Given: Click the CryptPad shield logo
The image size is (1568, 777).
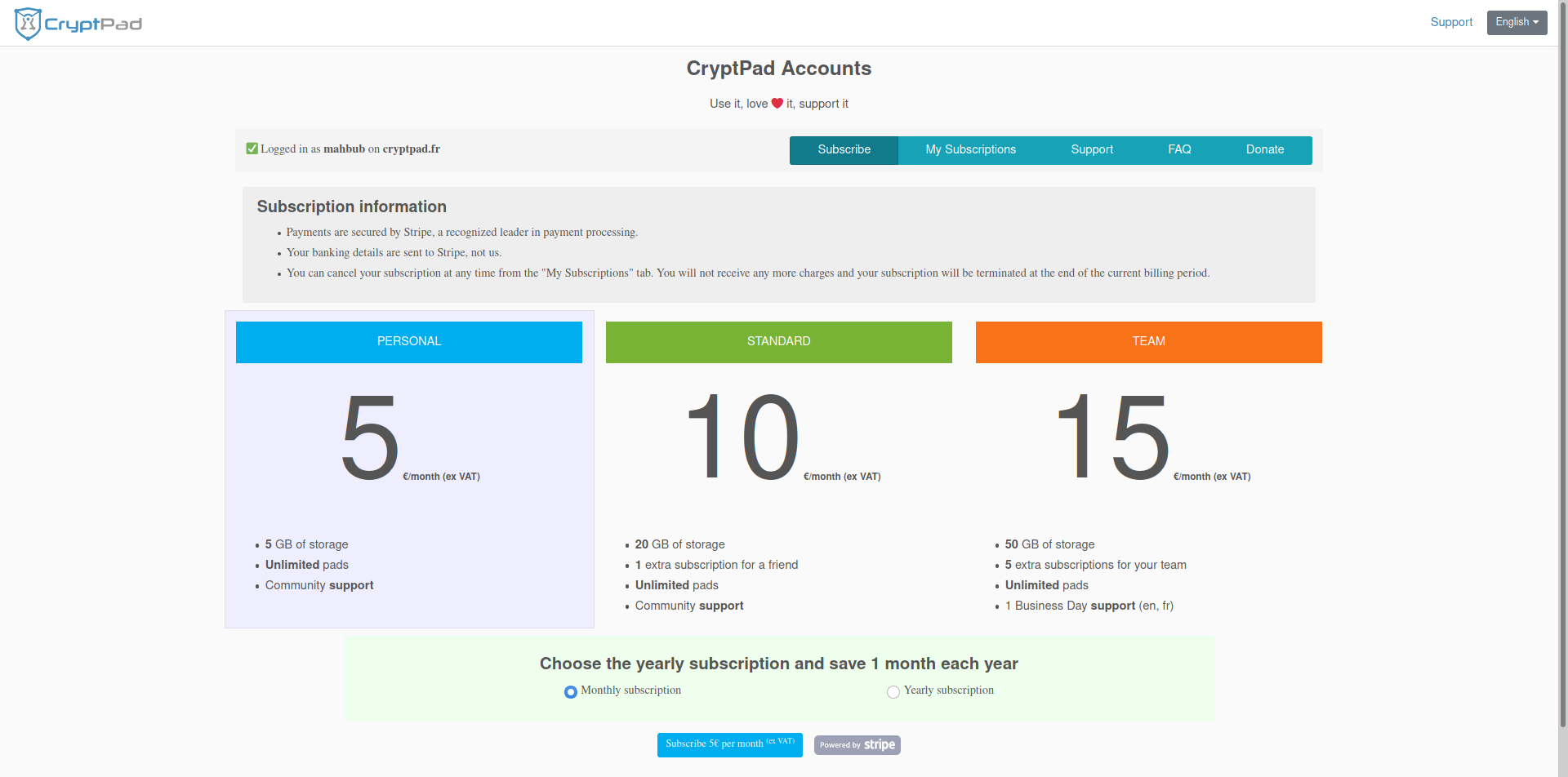Looking at the screenshot, I should point(28,24).
